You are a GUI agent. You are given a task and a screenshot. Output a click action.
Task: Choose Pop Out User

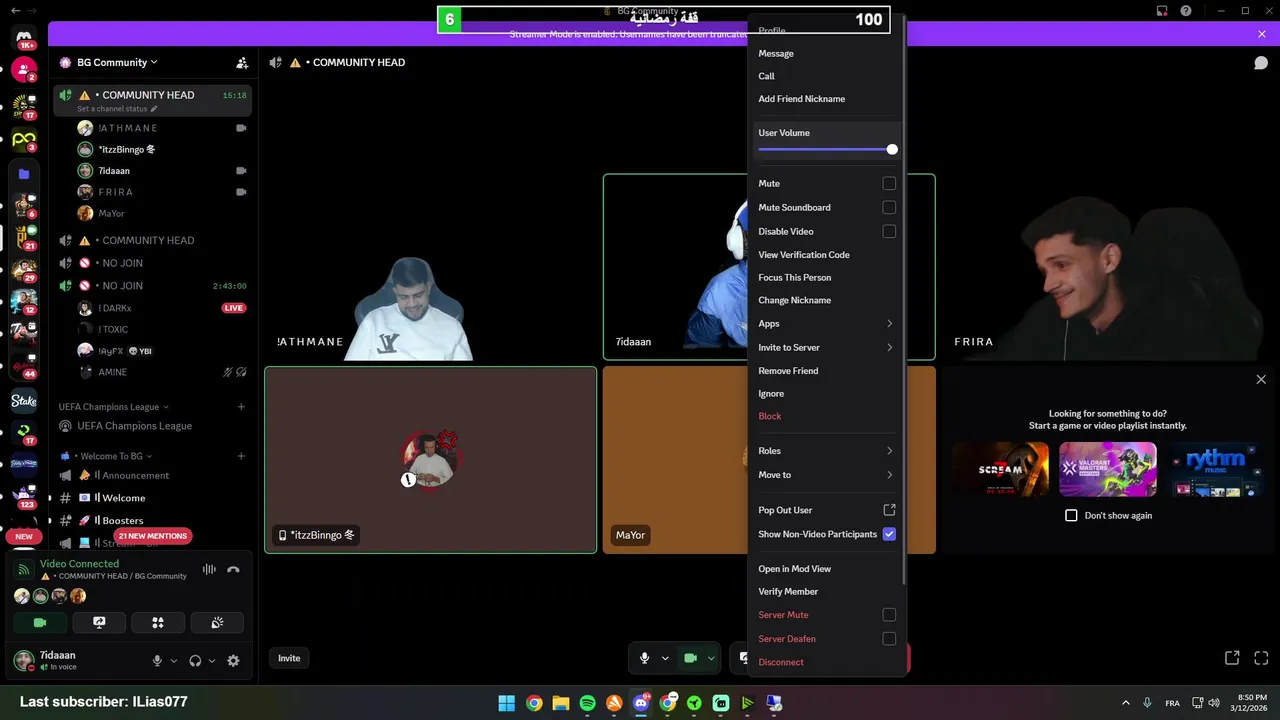[x=825, y=510]
